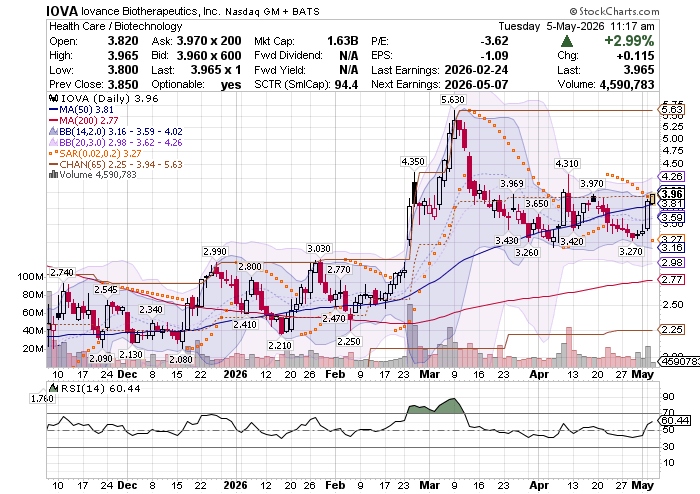Click the Bid quote 3.960 x 600
Image resolution: width=700 pixels, height=494 pixels.
[209, 56]
